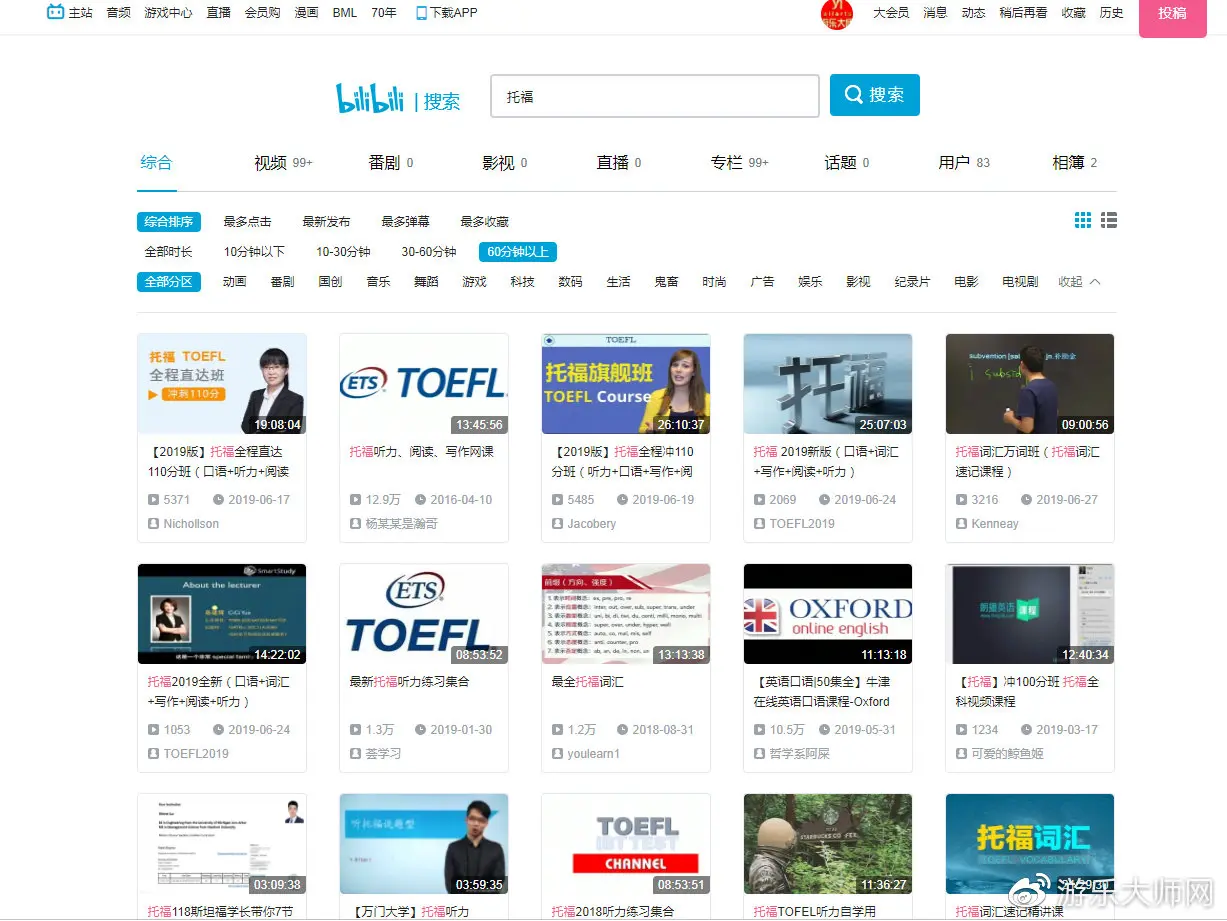This screenshot has width=1227, height=921.
Task: Click phone icon for 下载APP
Action: point(421,13)
